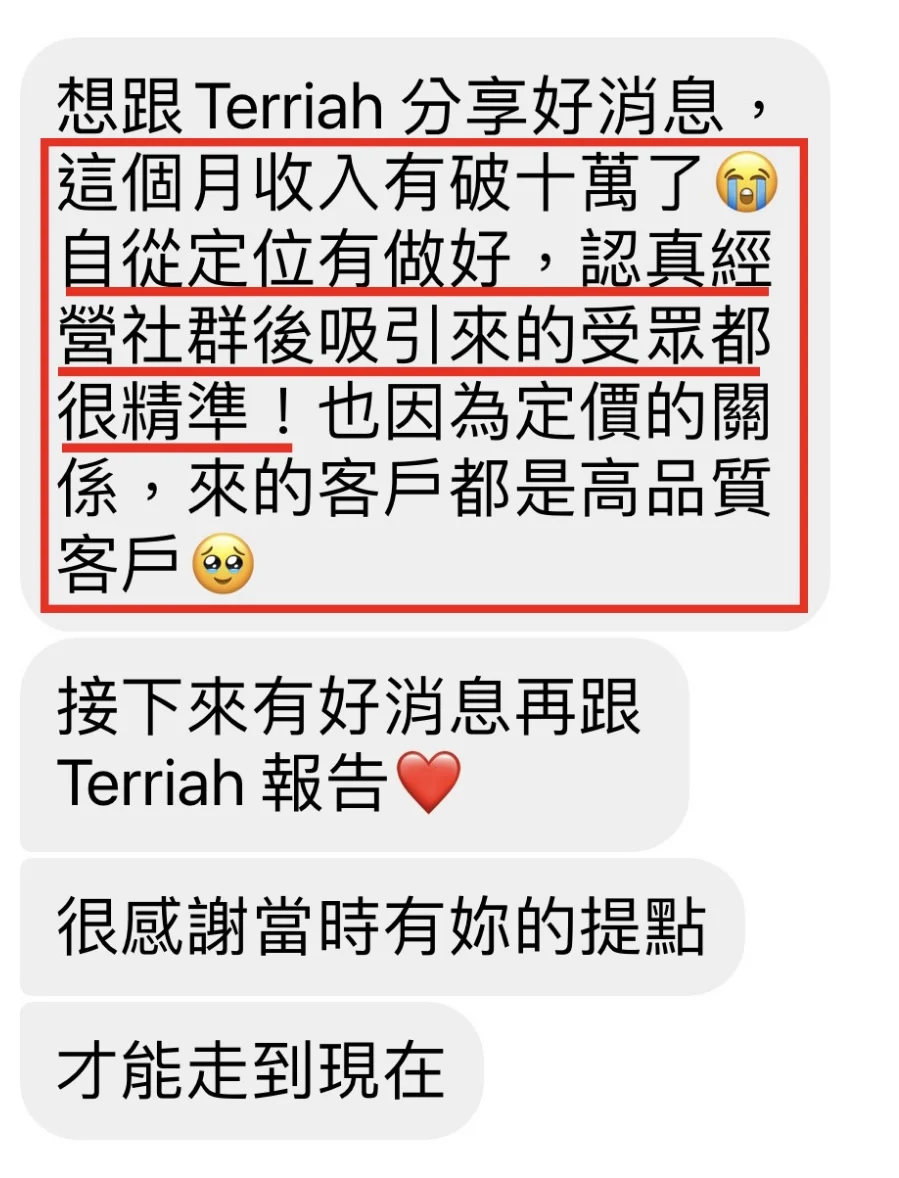Click the red heart emoji
Screen dimensions: 899x1178
(x=427, y=781)
